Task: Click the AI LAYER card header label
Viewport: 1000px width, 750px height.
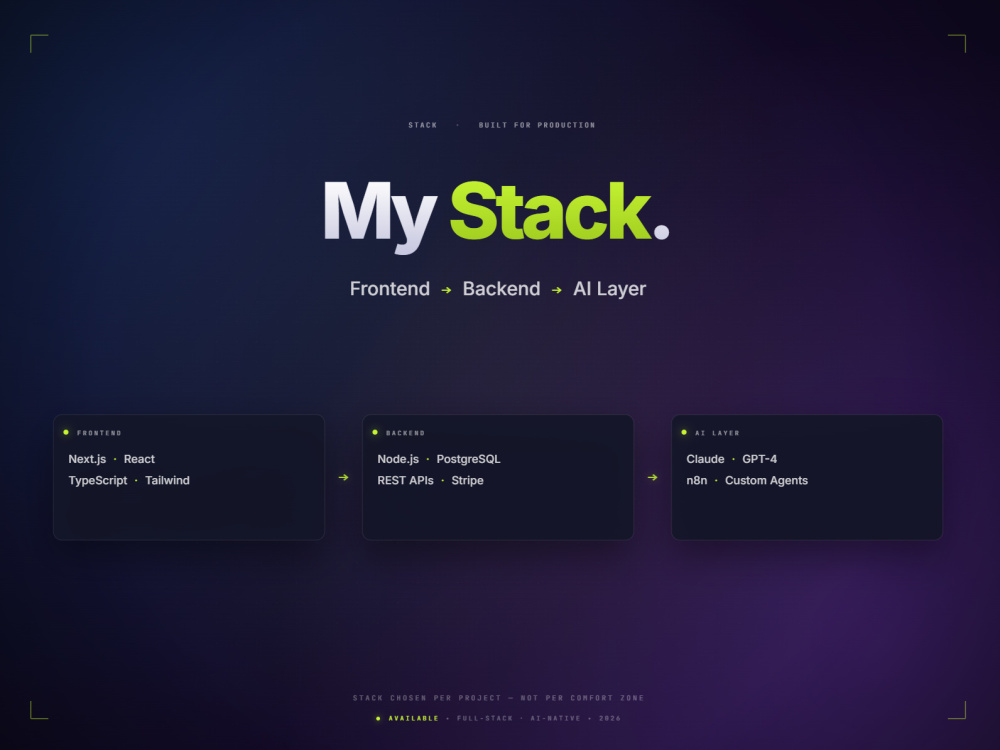Action: coord(717,433)
